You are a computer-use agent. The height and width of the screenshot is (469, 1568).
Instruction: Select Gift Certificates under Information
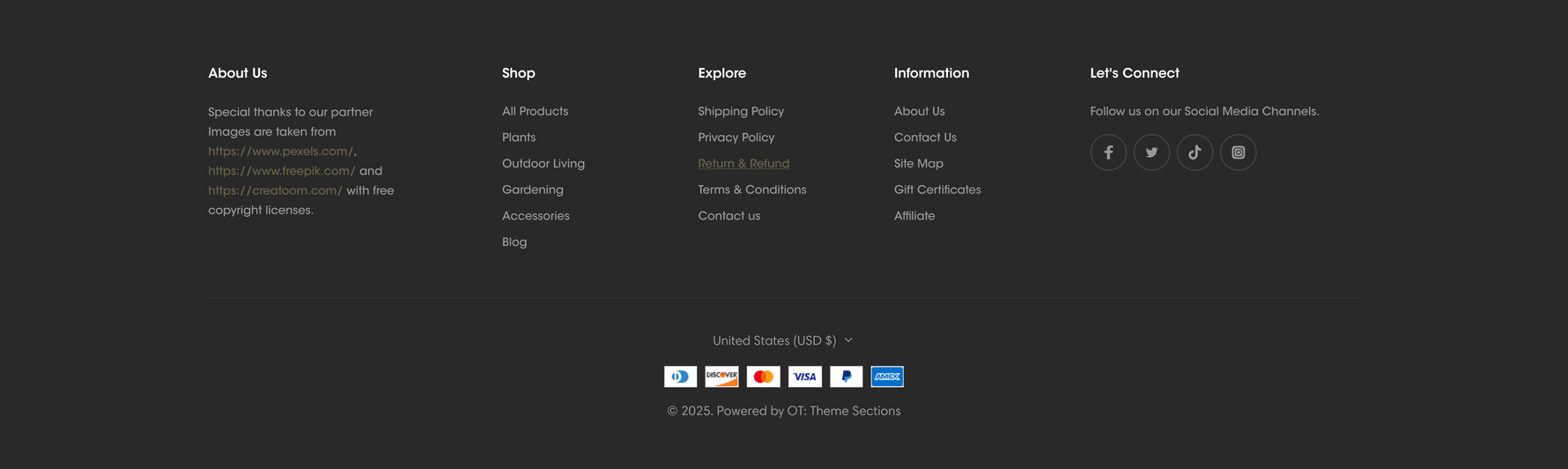click(x=937, y=190)
